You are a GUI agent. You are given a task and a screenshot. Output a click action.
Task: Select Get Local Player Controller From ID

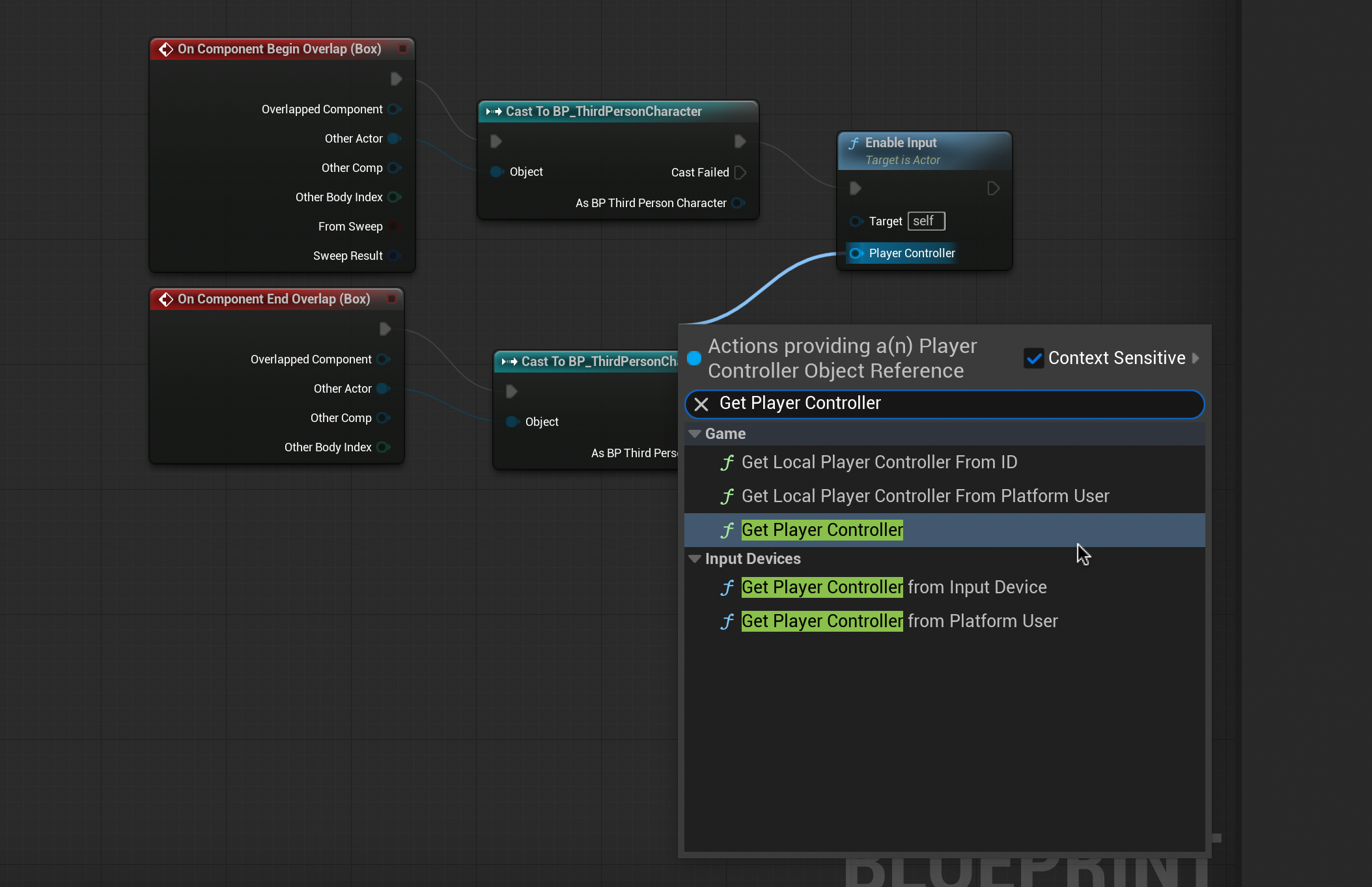point(878,462)
